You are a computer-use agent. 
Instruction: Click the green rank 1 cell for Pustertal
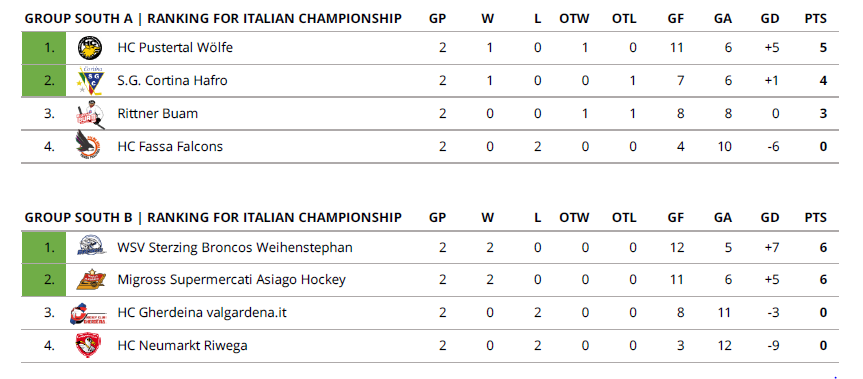(x=43, y=48)
